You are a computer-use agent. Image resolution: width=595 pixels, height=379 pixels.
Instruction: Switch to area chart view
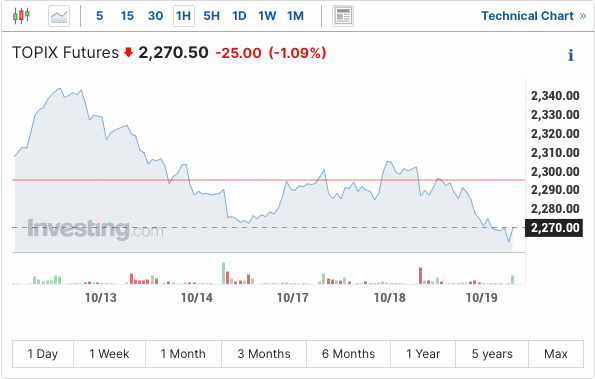[x=59, y=16]
